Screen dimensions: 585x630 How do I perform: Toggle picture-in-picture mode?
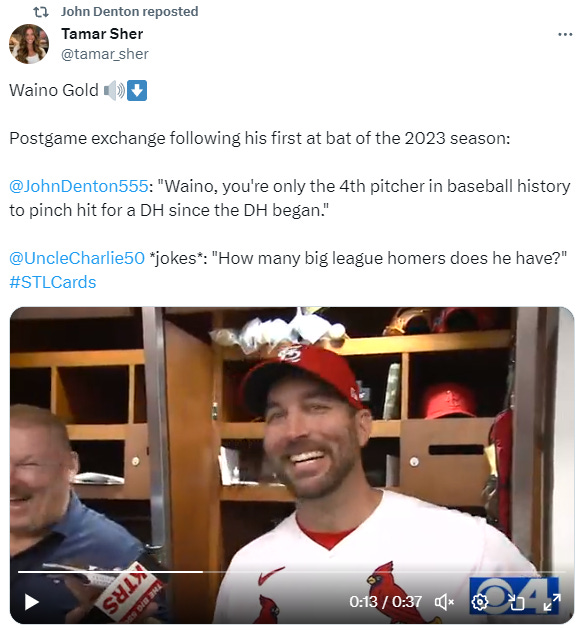click(516, 601)
